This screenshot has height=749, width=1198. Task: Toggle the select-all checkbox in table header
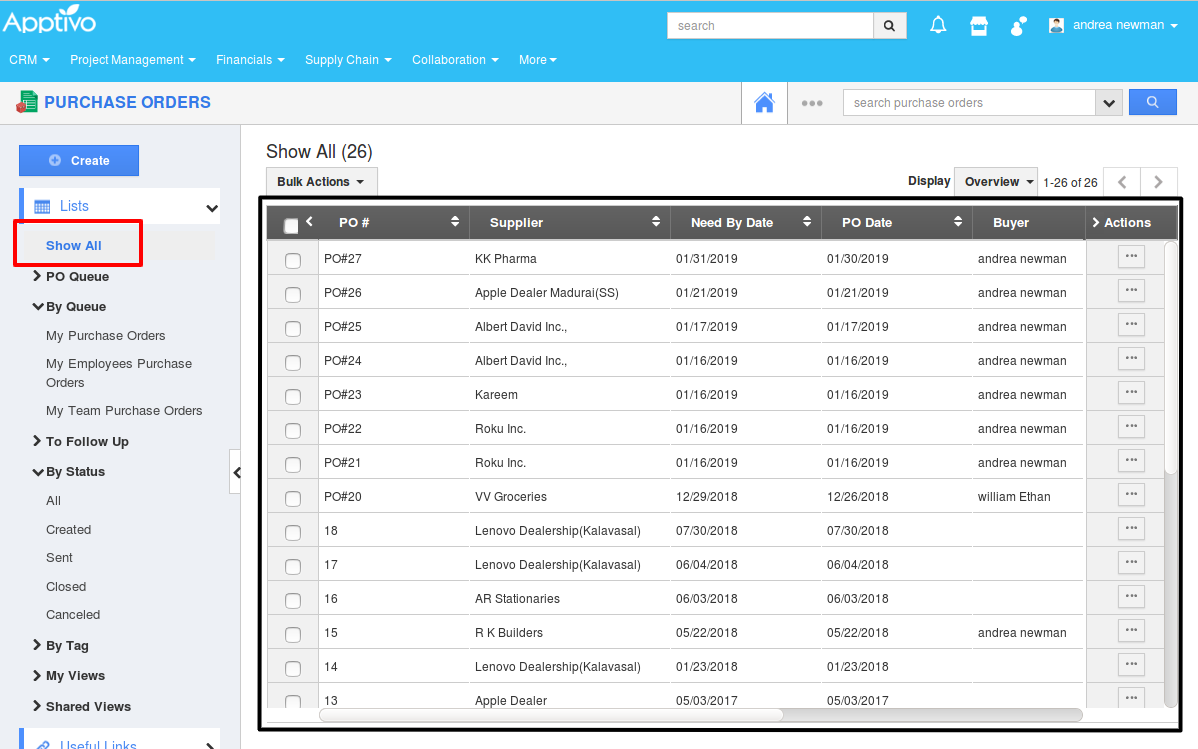tap(291, 226)
